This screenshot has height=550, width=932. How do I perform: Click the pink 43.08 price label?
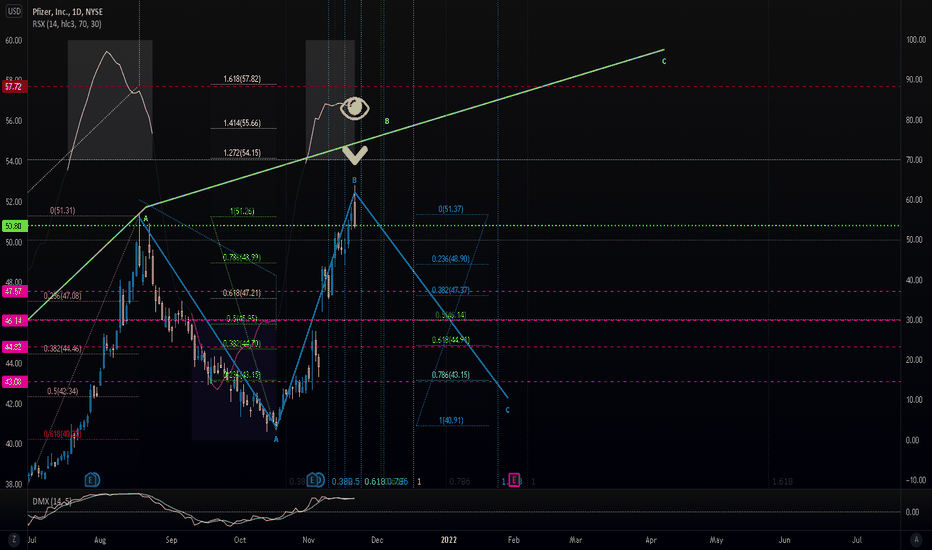(13, 382)
